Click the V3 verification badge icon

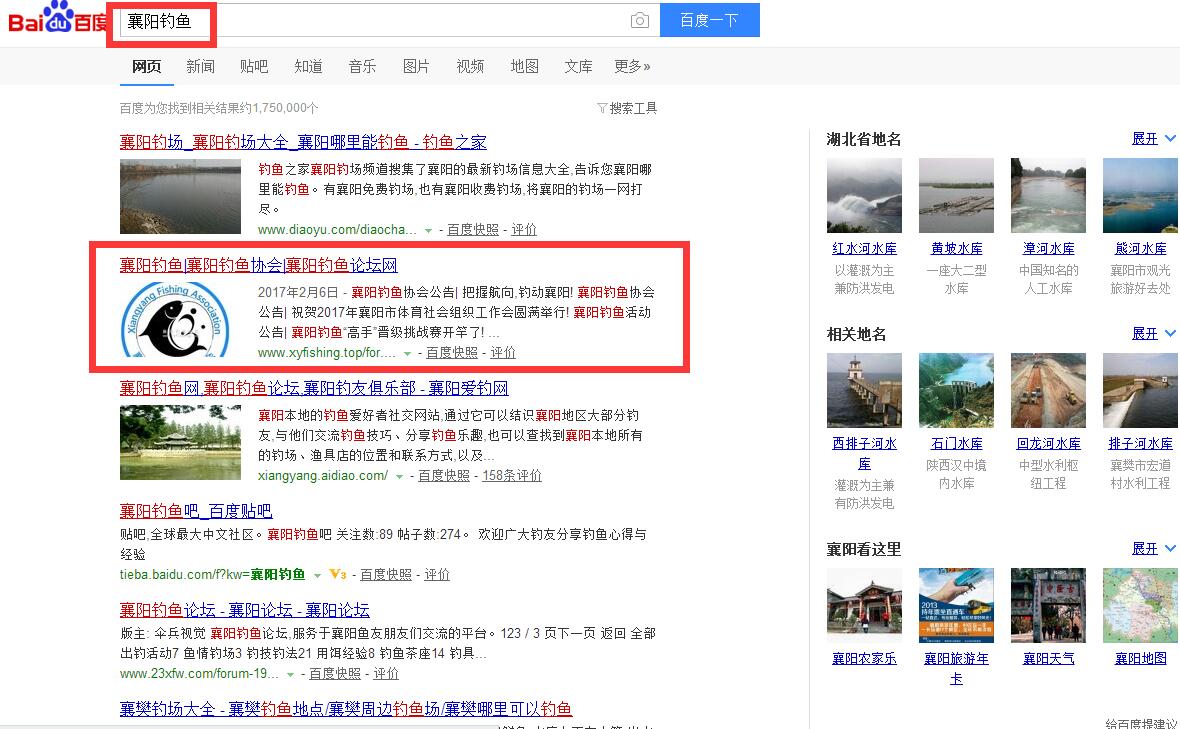tap(338, 575)
